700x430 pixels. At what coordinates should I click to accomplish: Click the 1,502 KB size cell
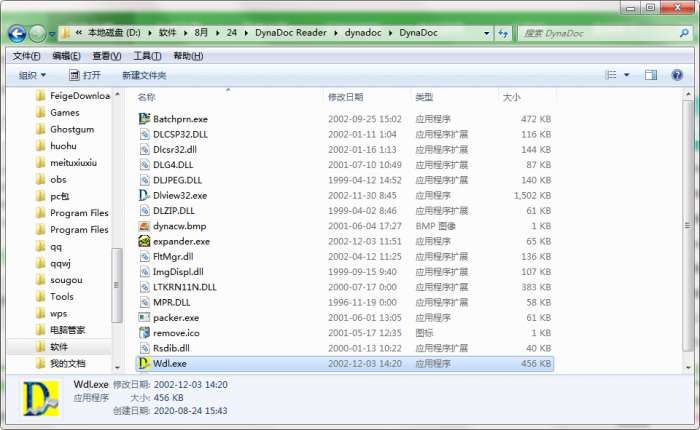(532, 196)
